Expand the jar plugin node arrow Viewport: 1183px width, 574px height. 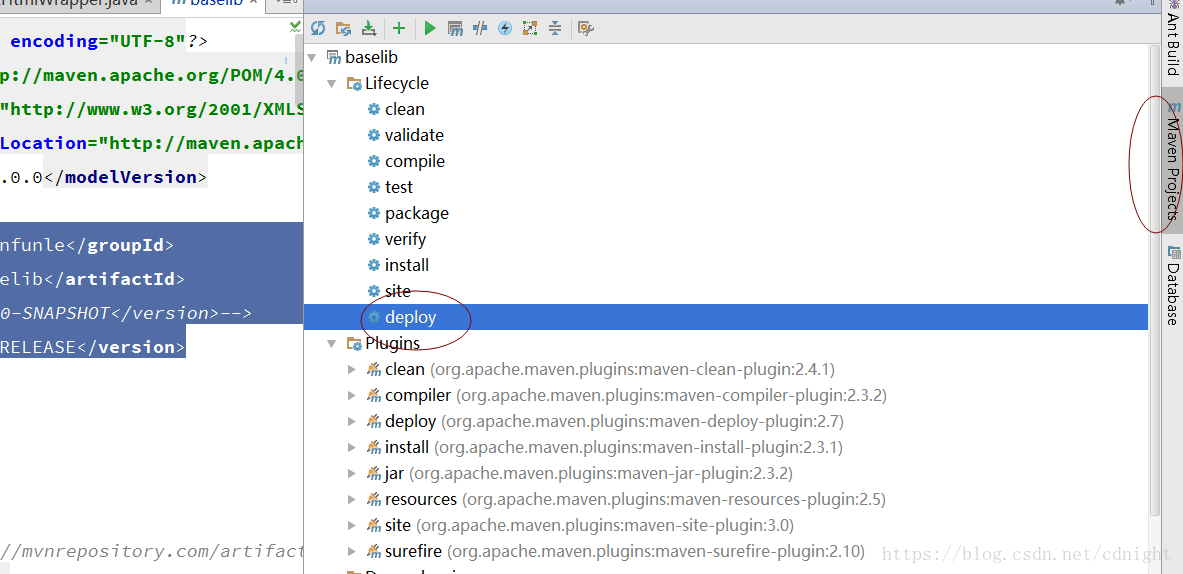coord(352,474)
